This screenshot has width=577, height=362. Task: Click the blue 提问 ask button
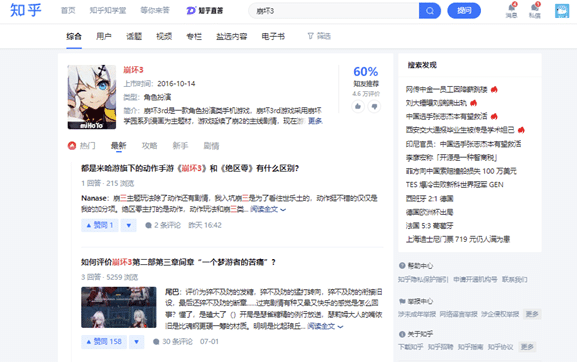pos(464,11)
